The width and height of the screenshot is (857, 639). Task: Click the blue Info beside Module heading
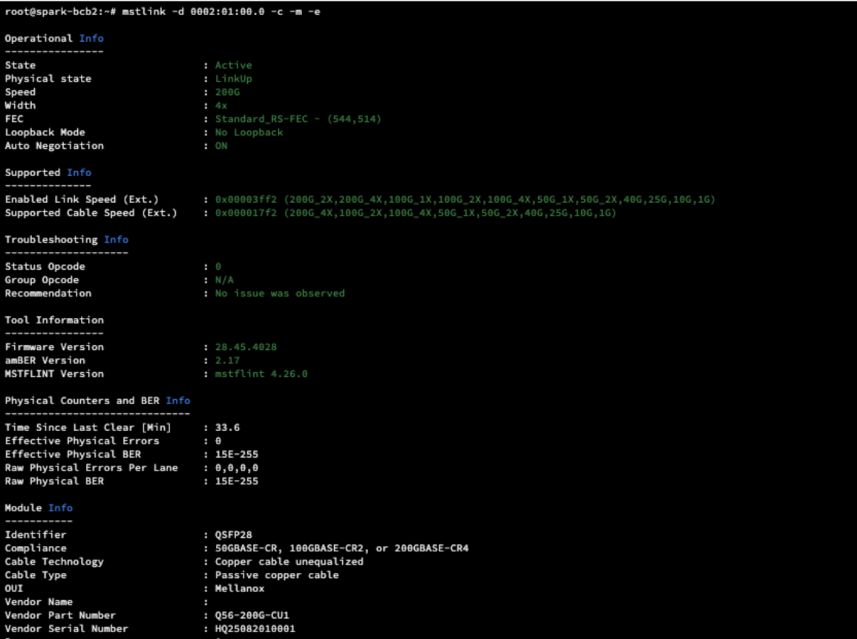(x=60, y=507)
